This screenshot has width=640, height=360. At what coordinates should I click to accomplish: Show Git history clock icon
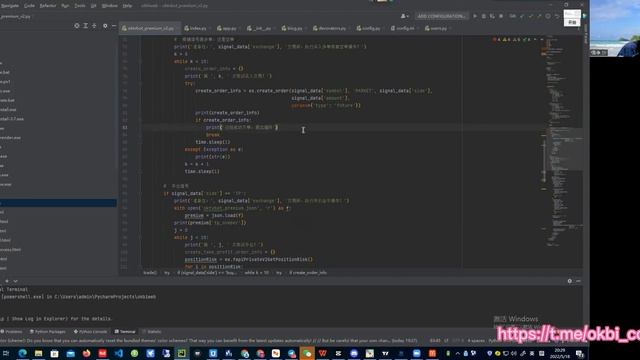click(x=548, y=16)
